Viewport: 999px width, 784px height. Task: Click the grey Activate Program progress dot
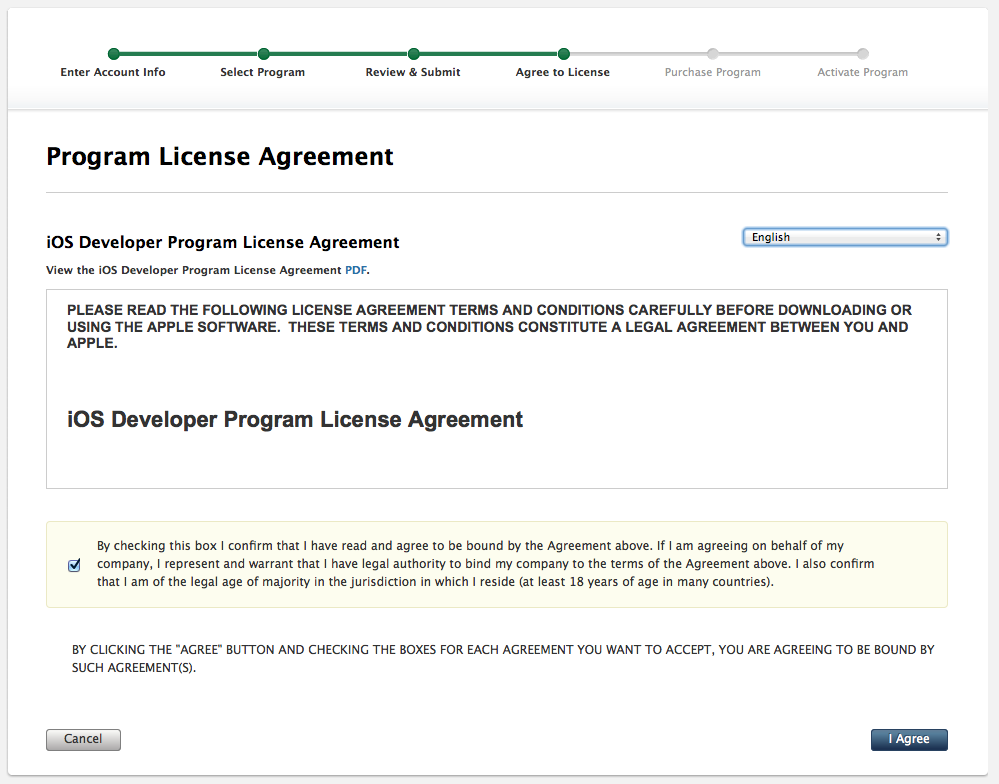point(863,53)
